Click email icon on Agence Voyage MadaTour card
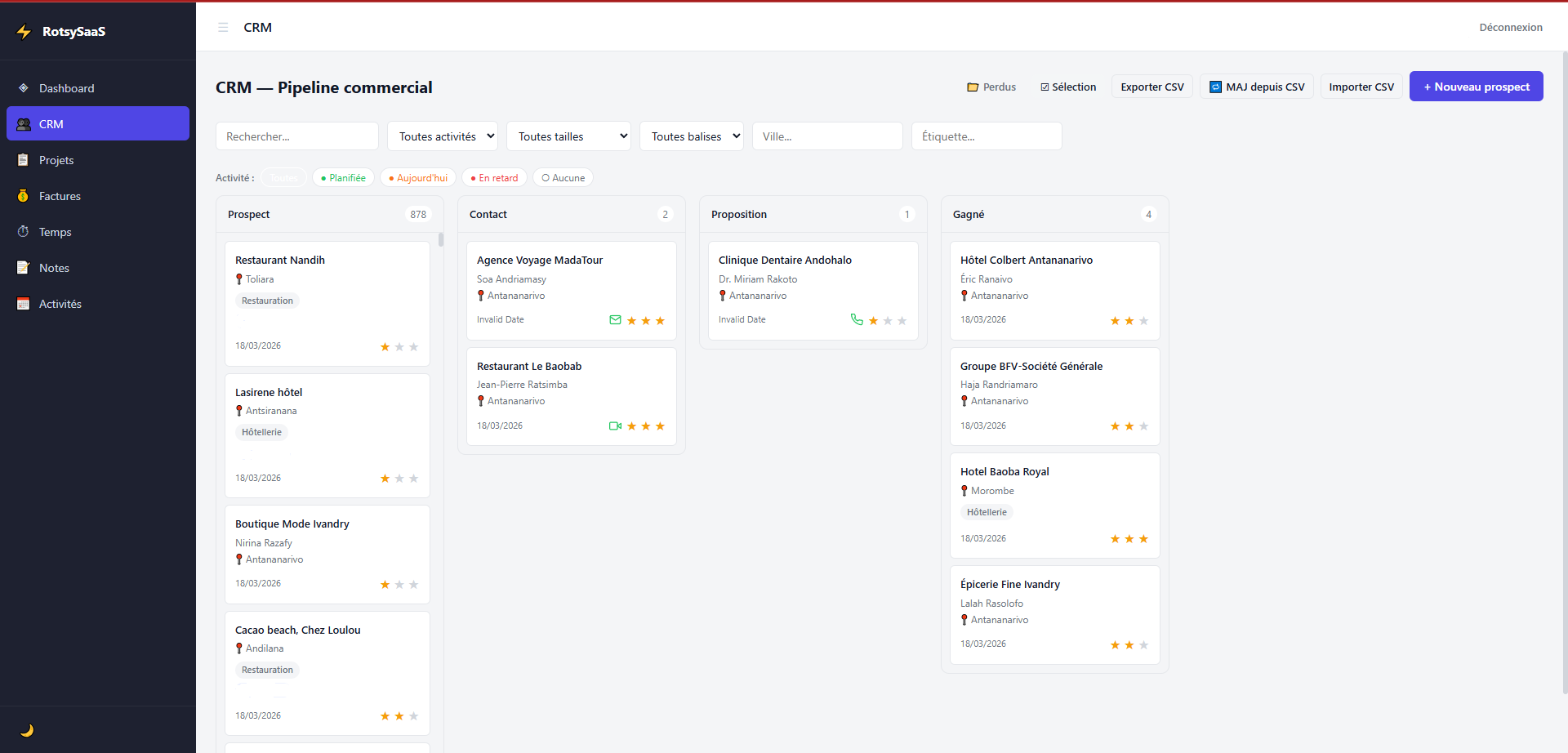1568x753 pixels. (615, 320)
